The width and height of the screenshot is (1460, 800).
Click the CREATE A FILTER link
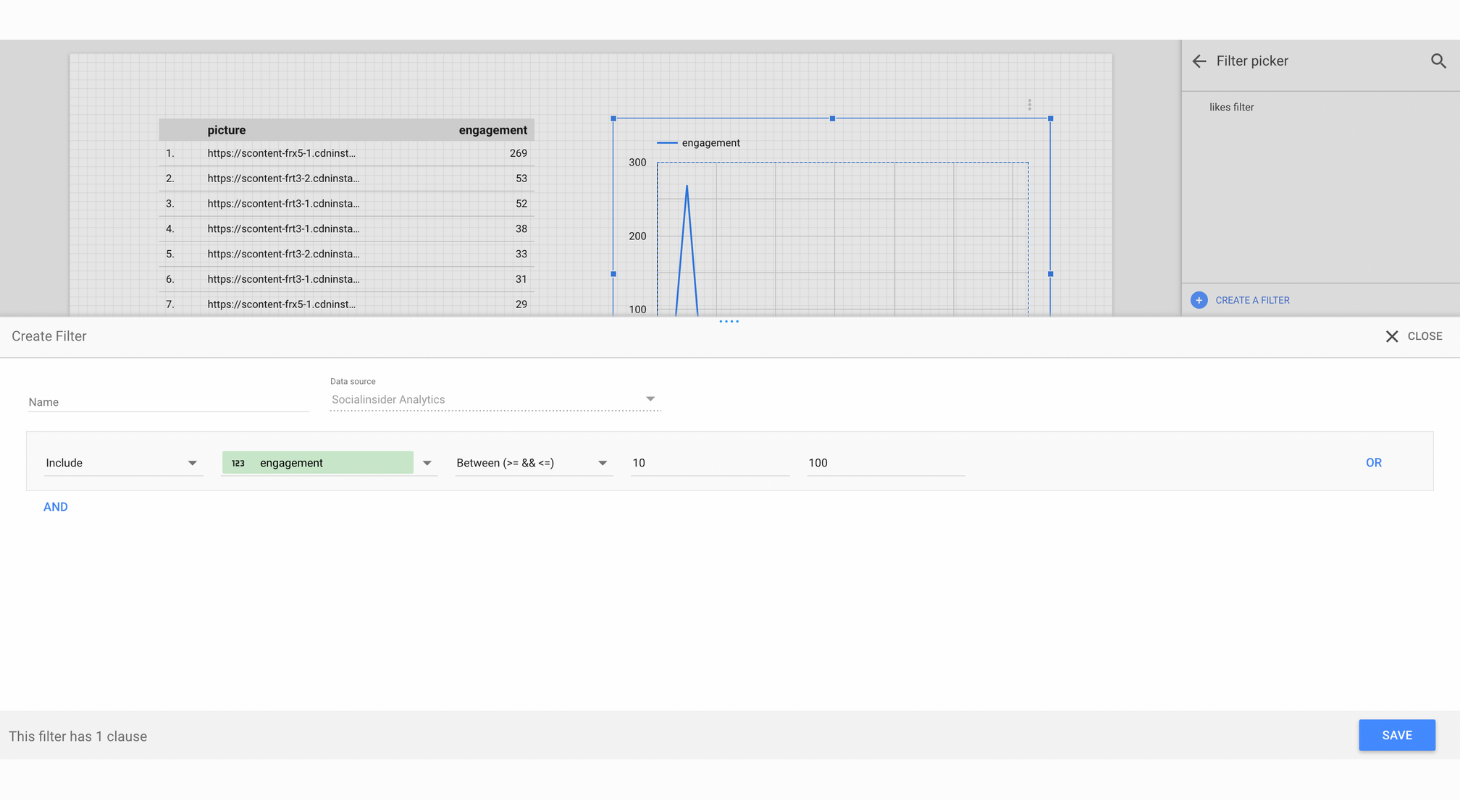[1252, 300]
